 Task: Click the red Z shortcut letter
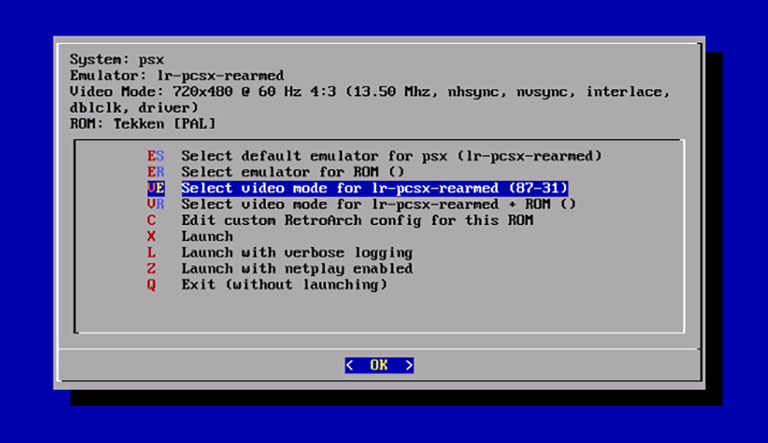[151, 269]
